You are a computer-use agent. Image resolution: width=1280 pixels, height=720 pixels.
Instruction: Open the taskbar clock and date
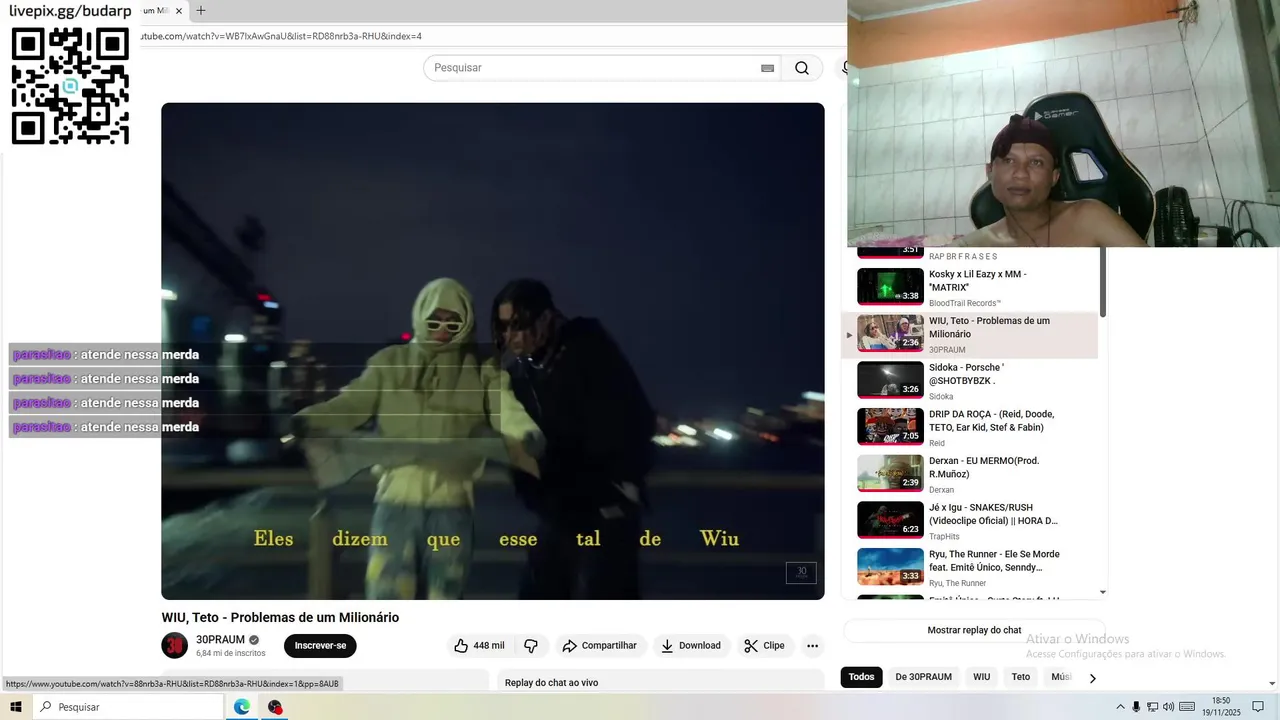tap(1221, 707)
